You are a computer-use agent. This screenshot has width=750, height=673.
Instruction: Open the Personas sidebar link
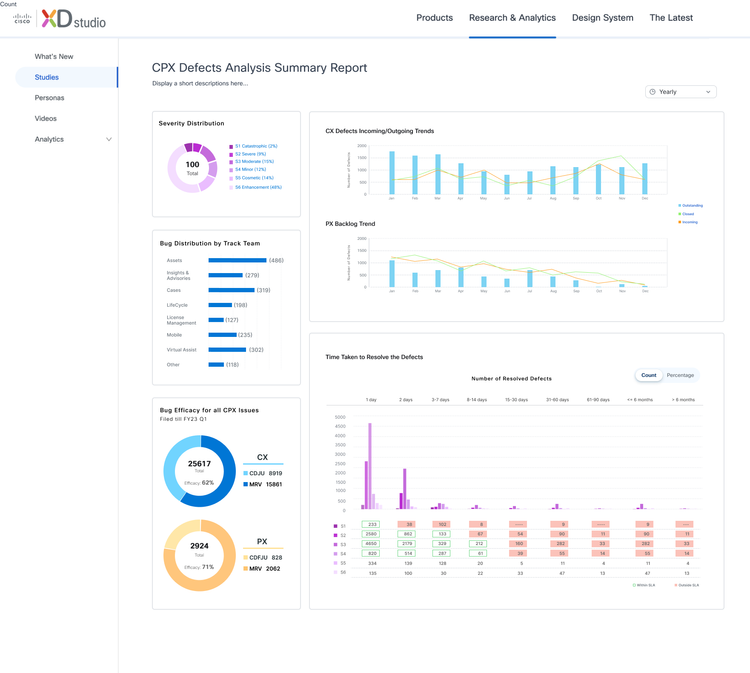point(49,98)
